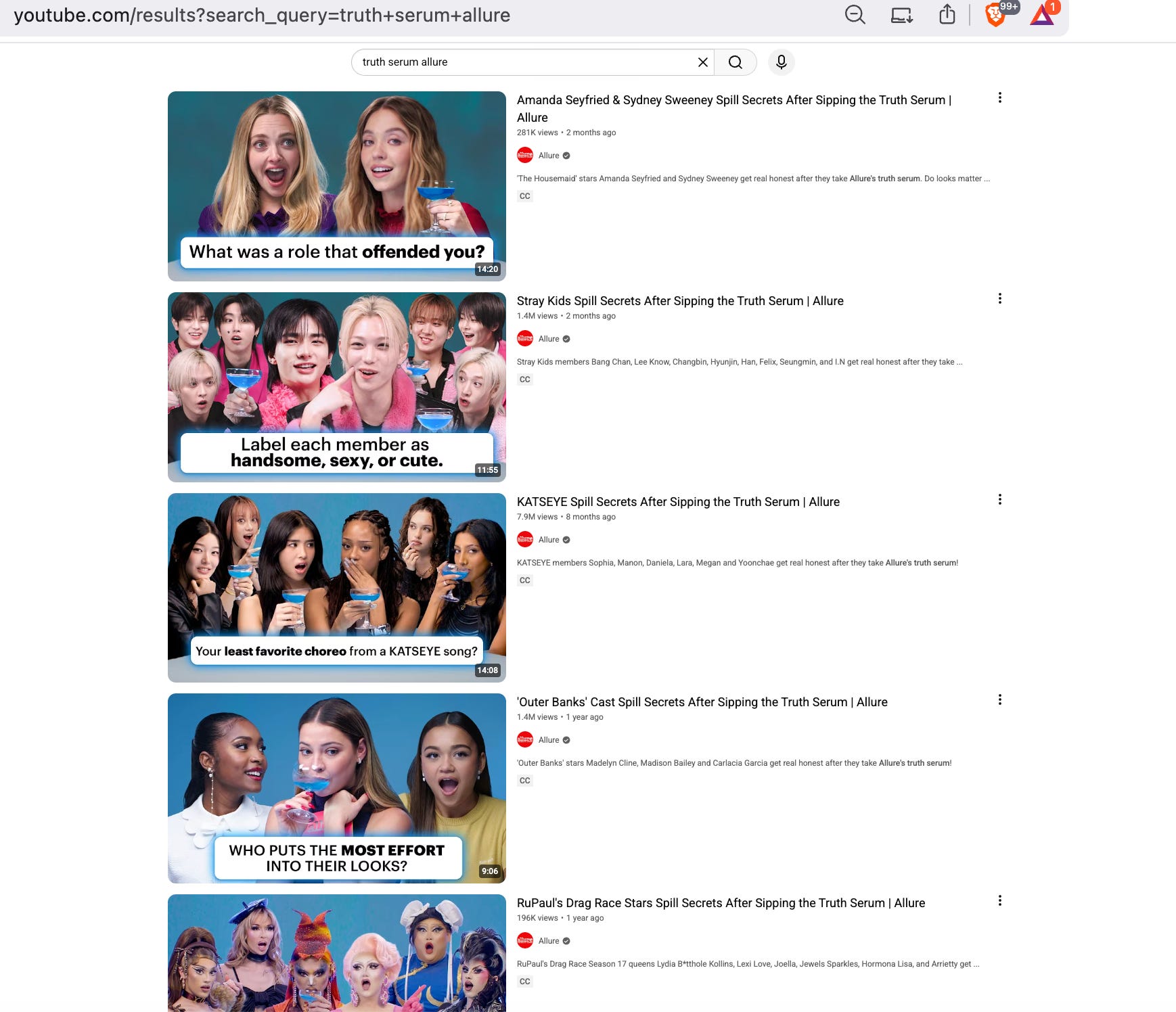Image resolution: width=1176 pixels, height=1012 pixels.
Task: Click Allure channel name under Outer Banks video
Action: 549,740
